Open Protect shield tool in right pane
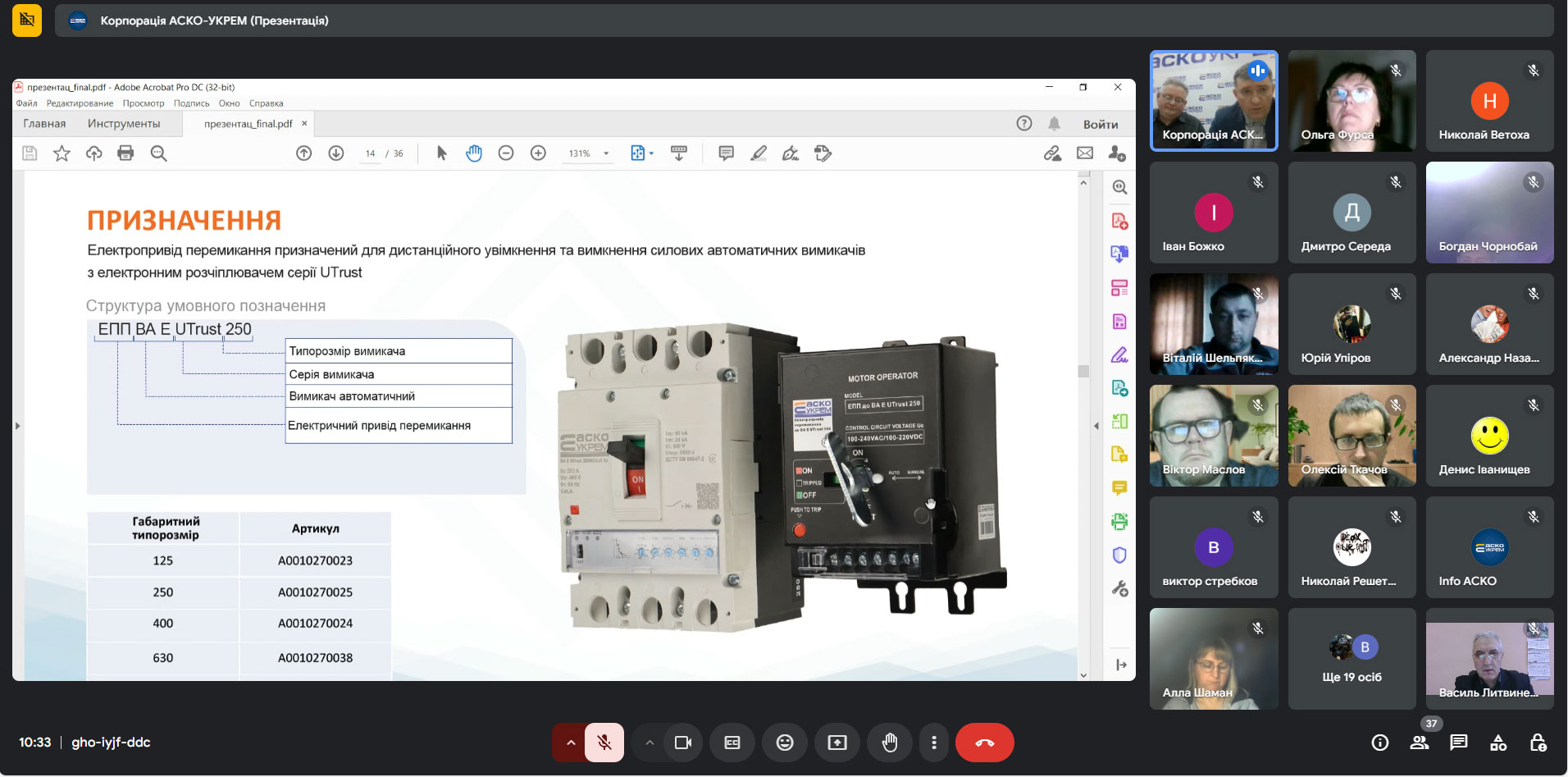 pos(1119,555)
